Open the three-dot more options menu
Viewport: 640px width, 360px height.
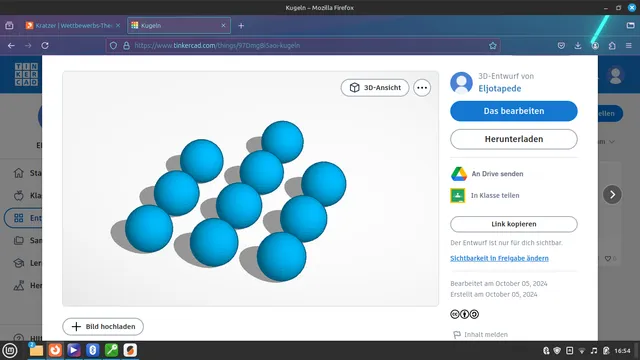(x=422, y=88)
